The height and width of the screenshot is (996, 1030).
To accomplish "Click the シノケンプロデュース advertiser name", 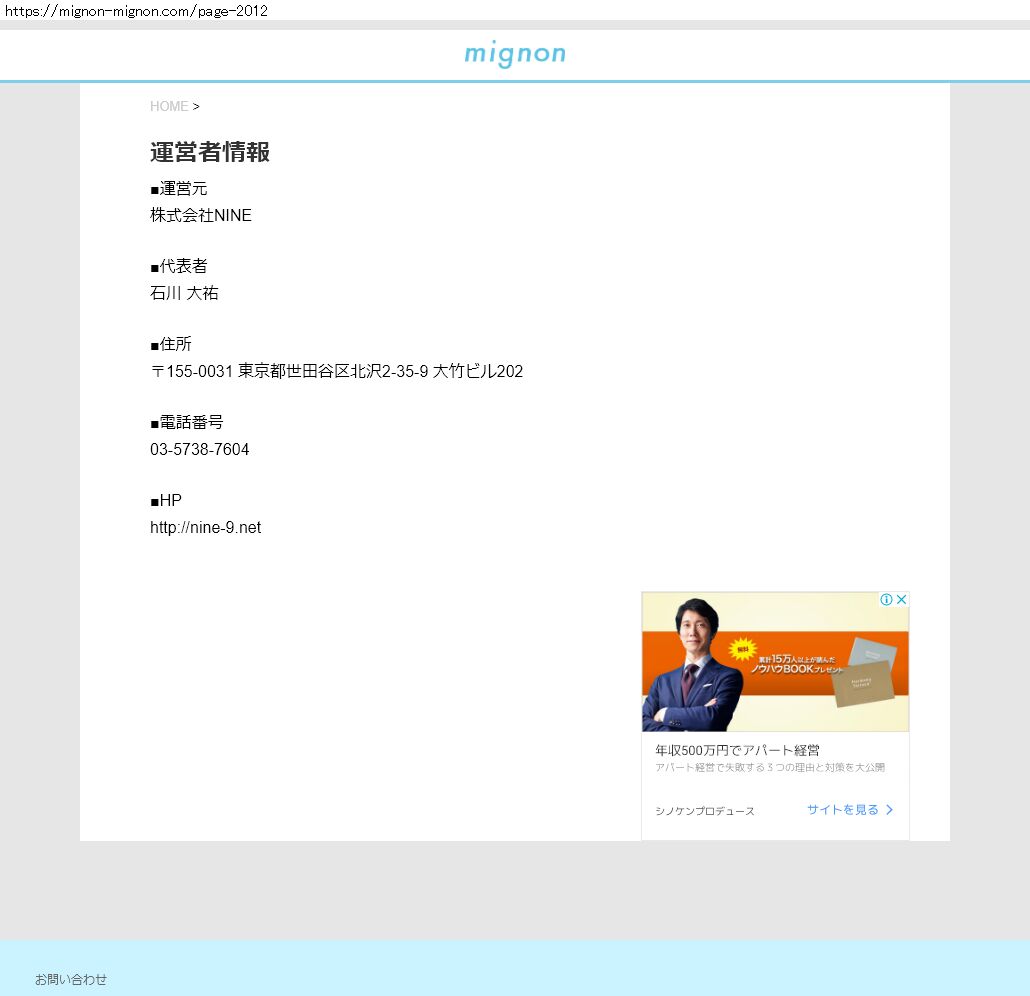I will point(705,811).
